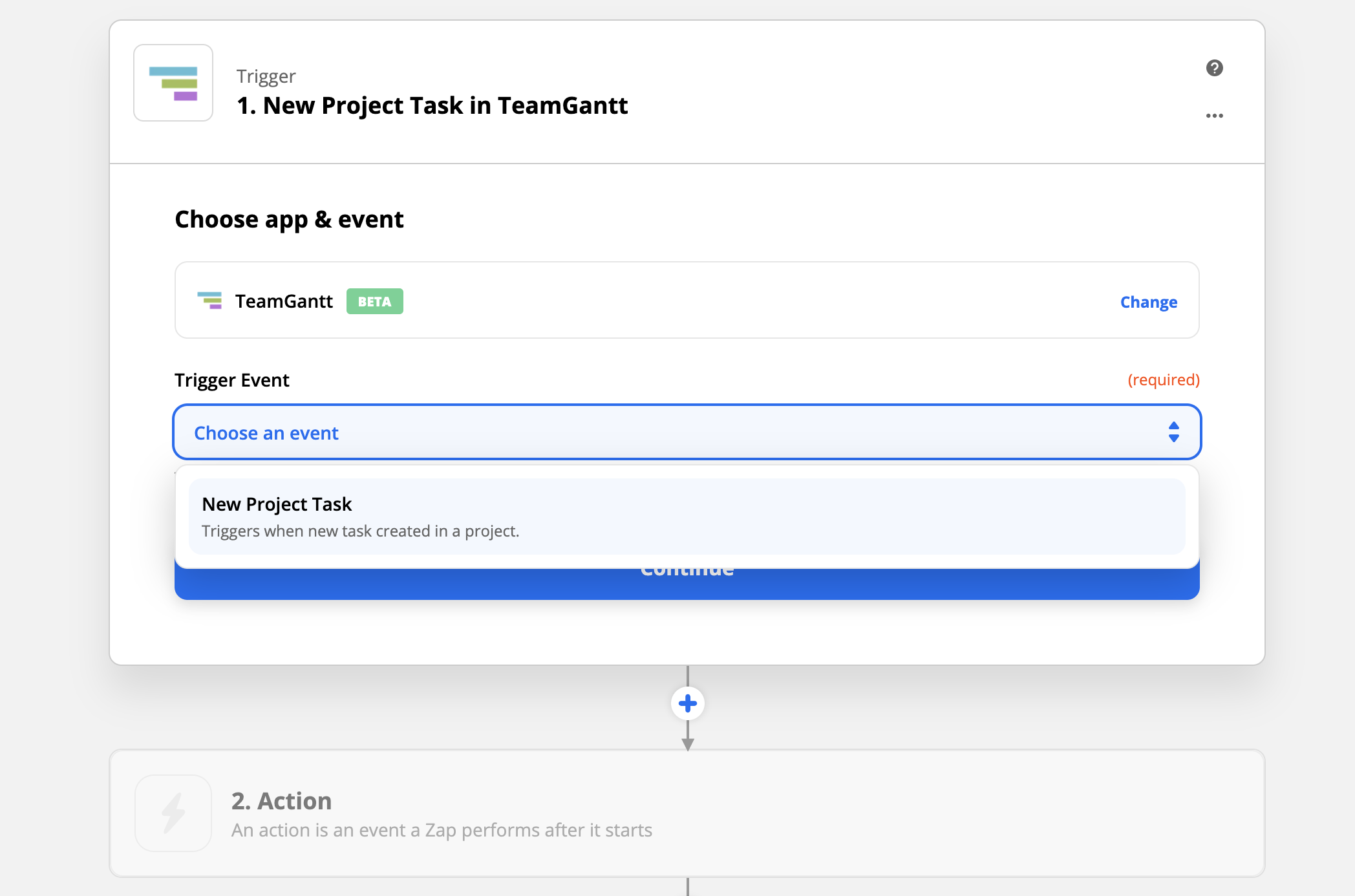
Task: Select New Project Task from the event list
Action: click(687, 516)
